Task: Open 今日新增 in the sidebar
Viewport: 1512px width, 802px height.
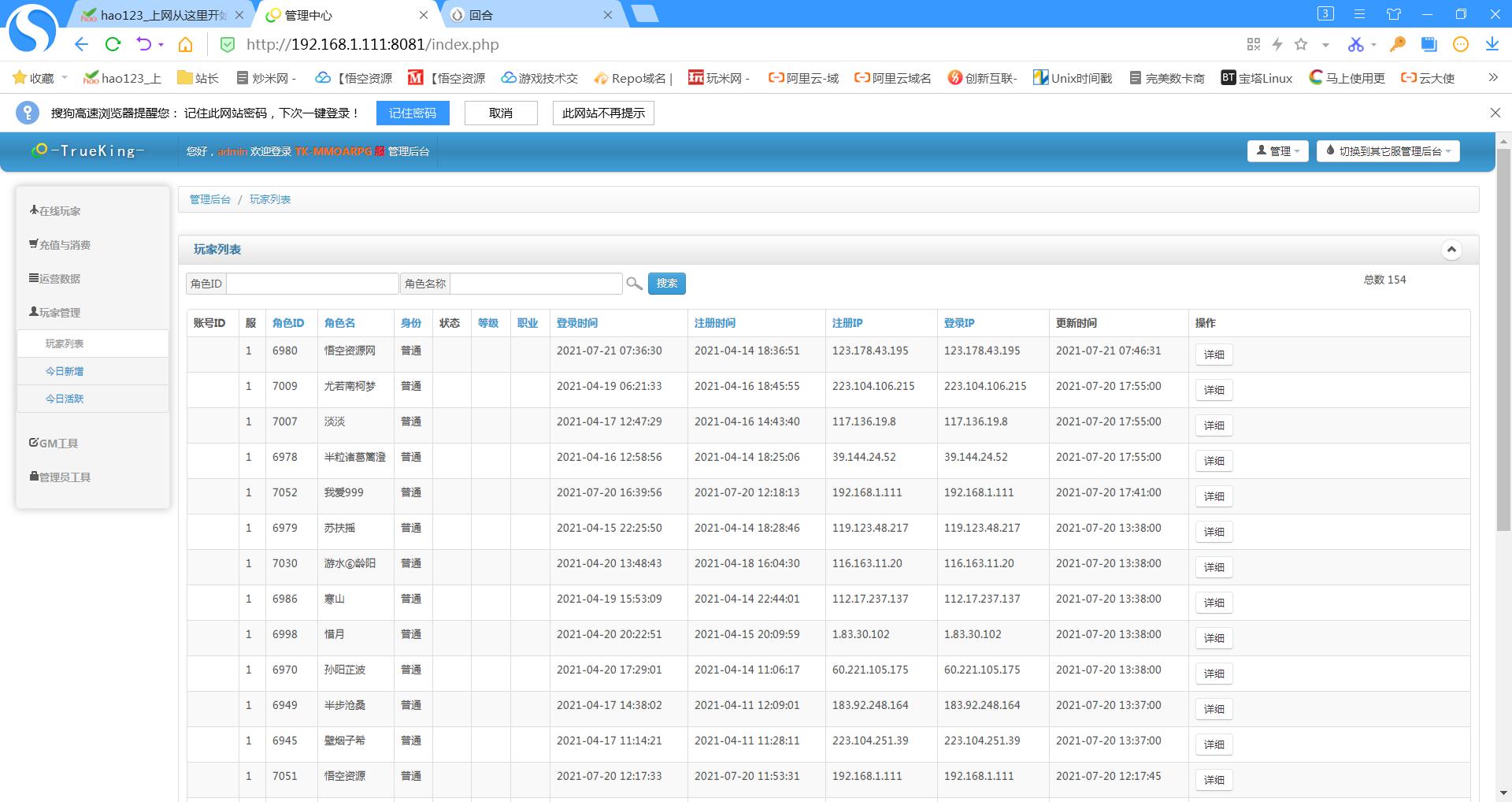Action: click(65, 371)
